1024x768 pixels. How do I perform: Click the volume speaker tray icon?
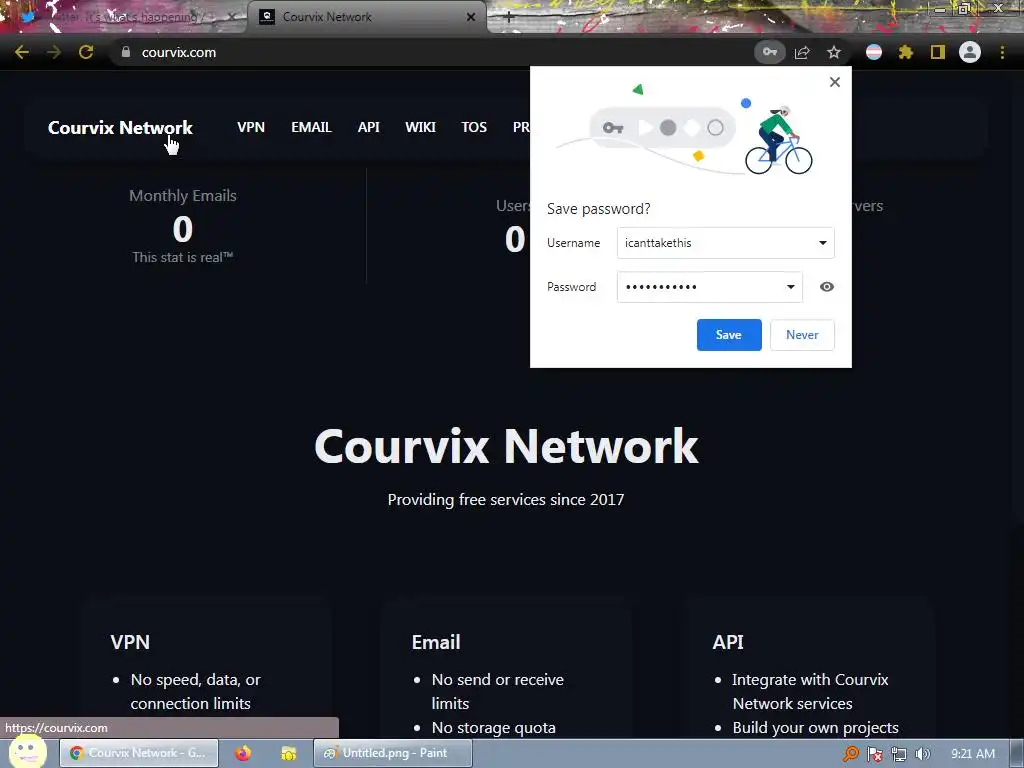click(x=922, y=754)
